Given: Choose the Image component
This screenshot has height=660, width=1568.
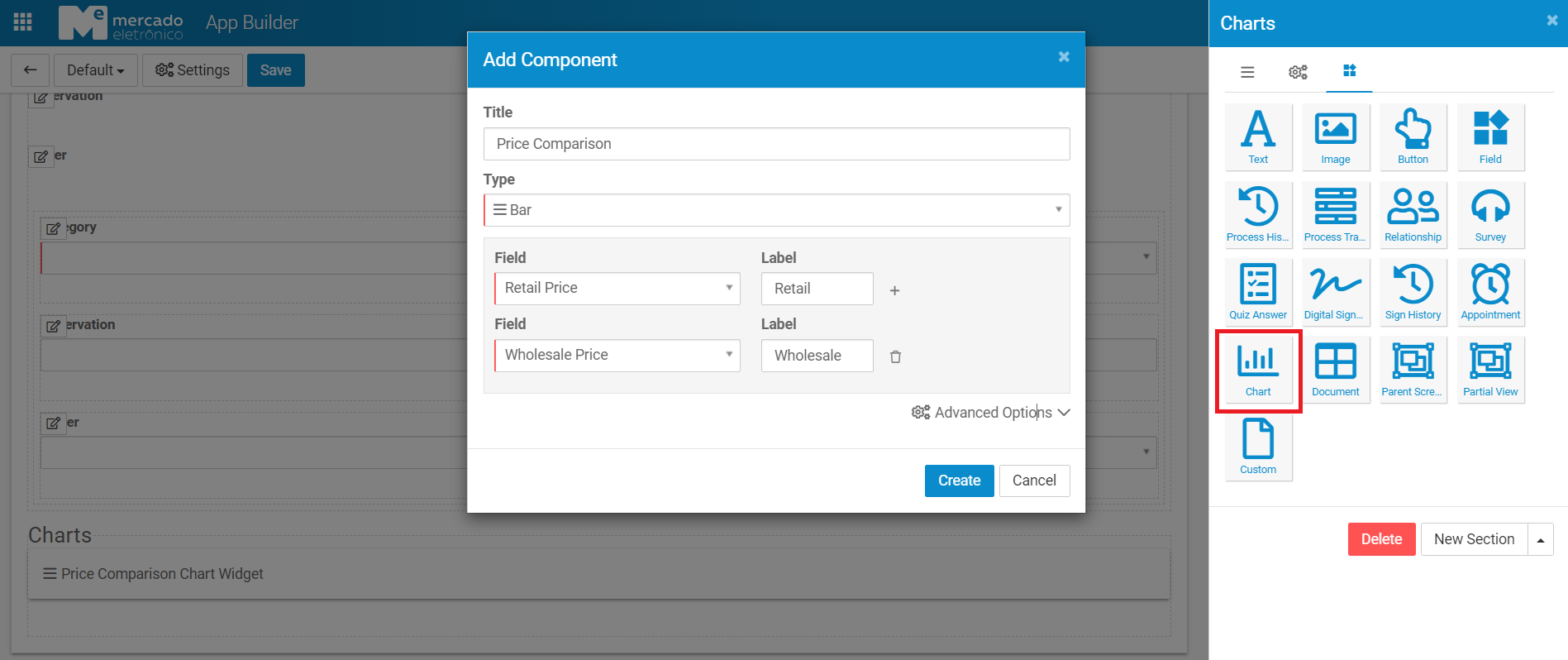Looking at the screenshot, I should (x=1335, y=136).
